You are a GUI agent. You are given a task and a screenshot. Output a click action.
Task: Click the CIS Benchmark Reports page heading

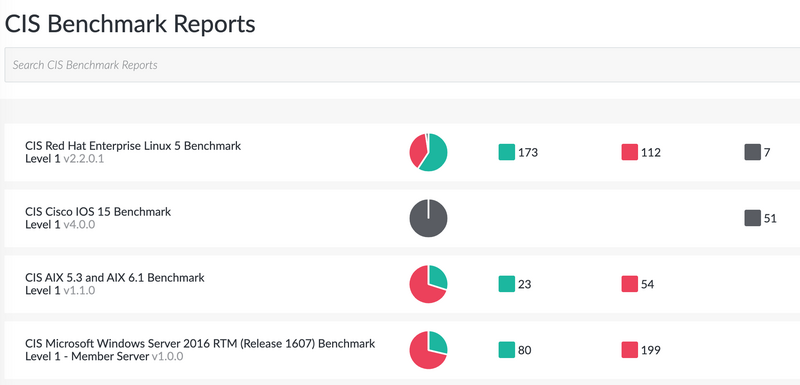pos(130,24)
